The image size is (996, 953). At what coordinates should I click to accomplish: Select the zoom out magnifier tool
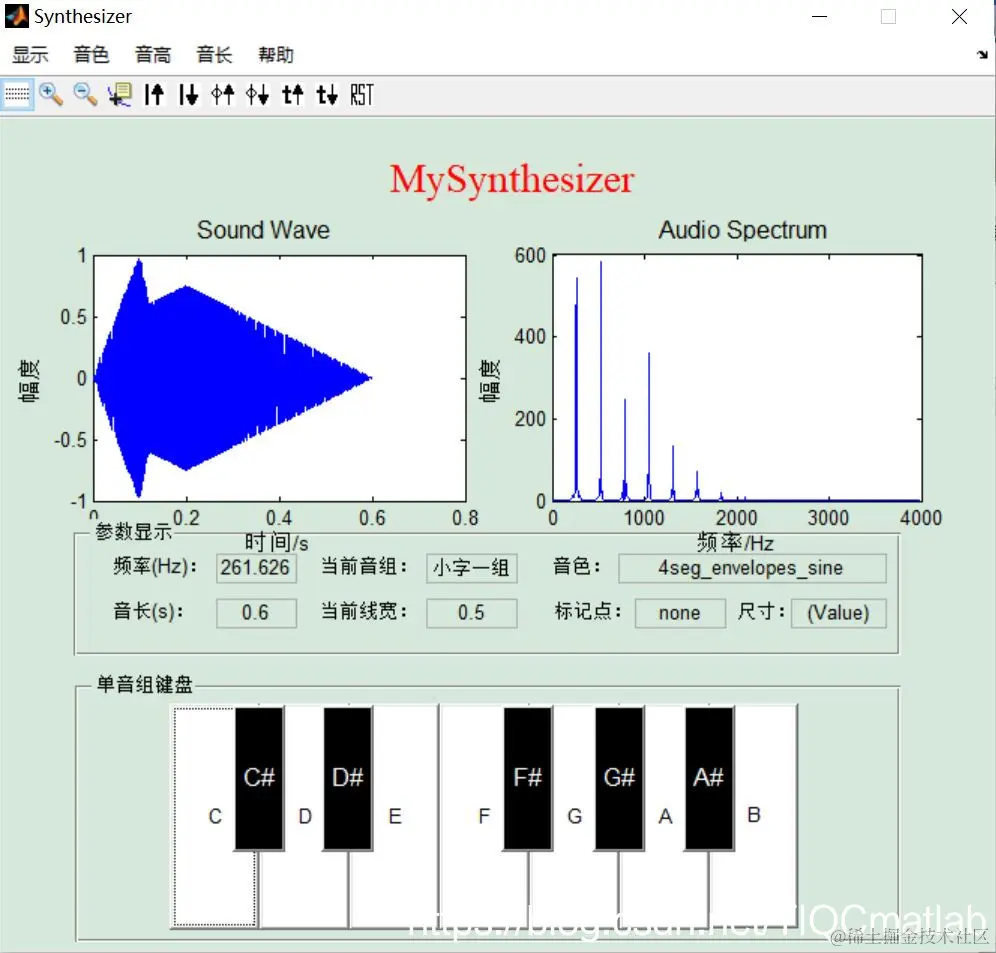pyautogui.click(x=85, y=94)
